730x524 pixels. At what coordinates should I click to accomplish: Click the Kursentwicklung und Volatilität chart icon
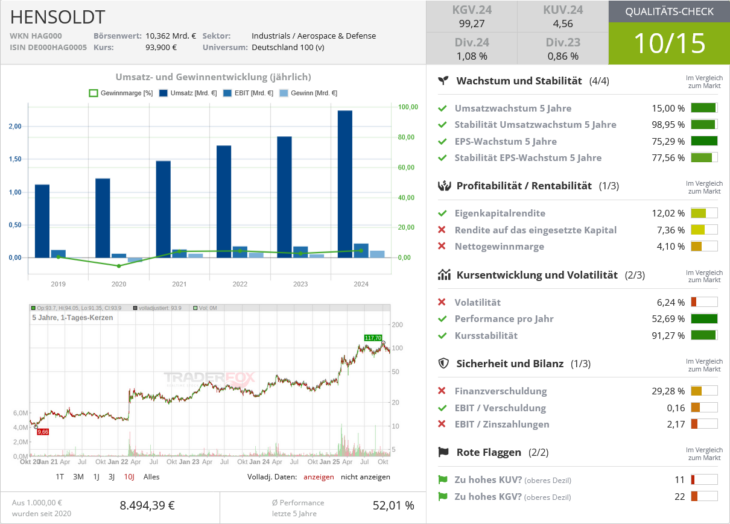443,274
